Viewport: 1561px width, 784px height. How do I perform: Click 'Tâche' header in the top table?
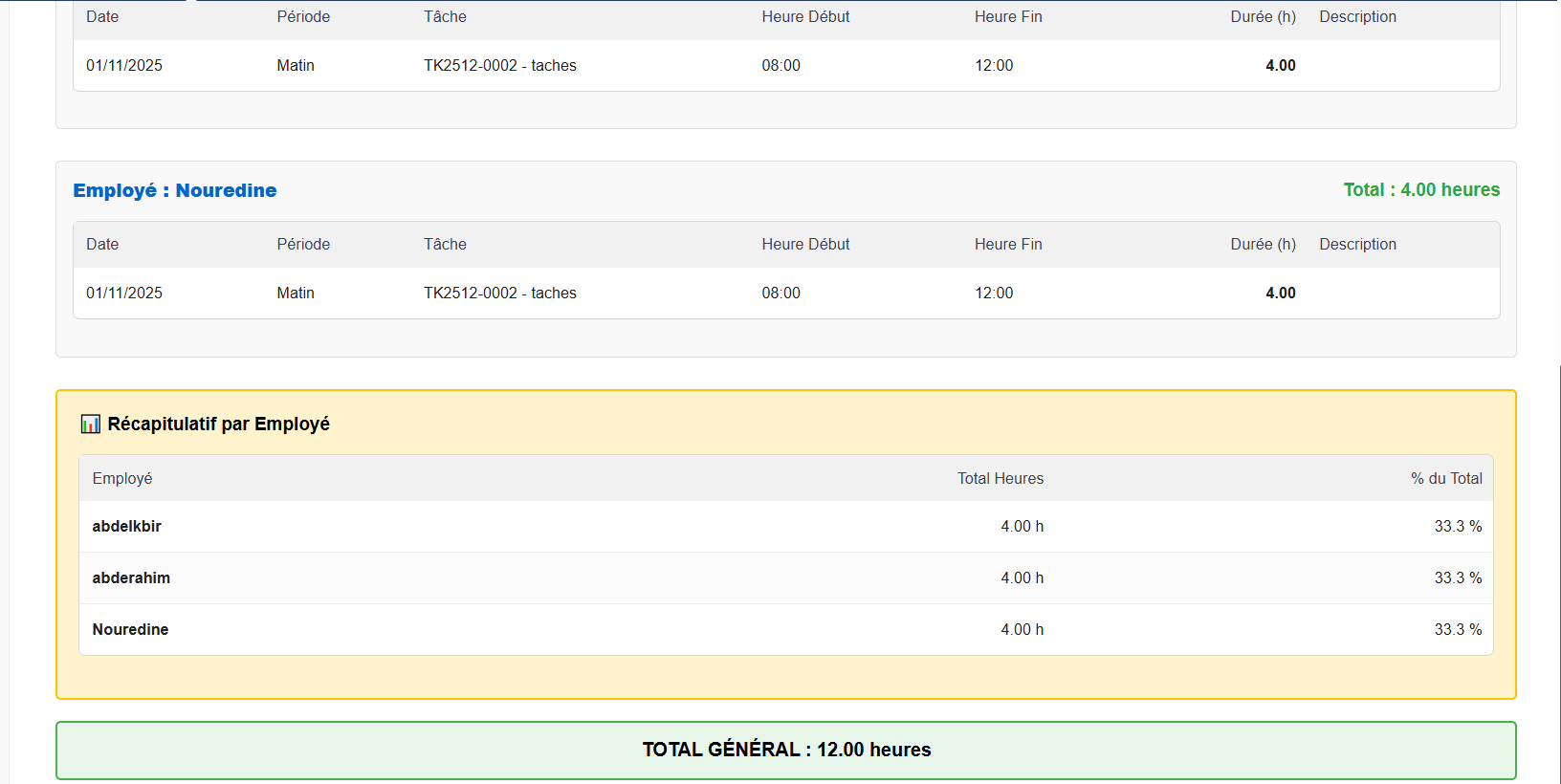tap(445, 16)
